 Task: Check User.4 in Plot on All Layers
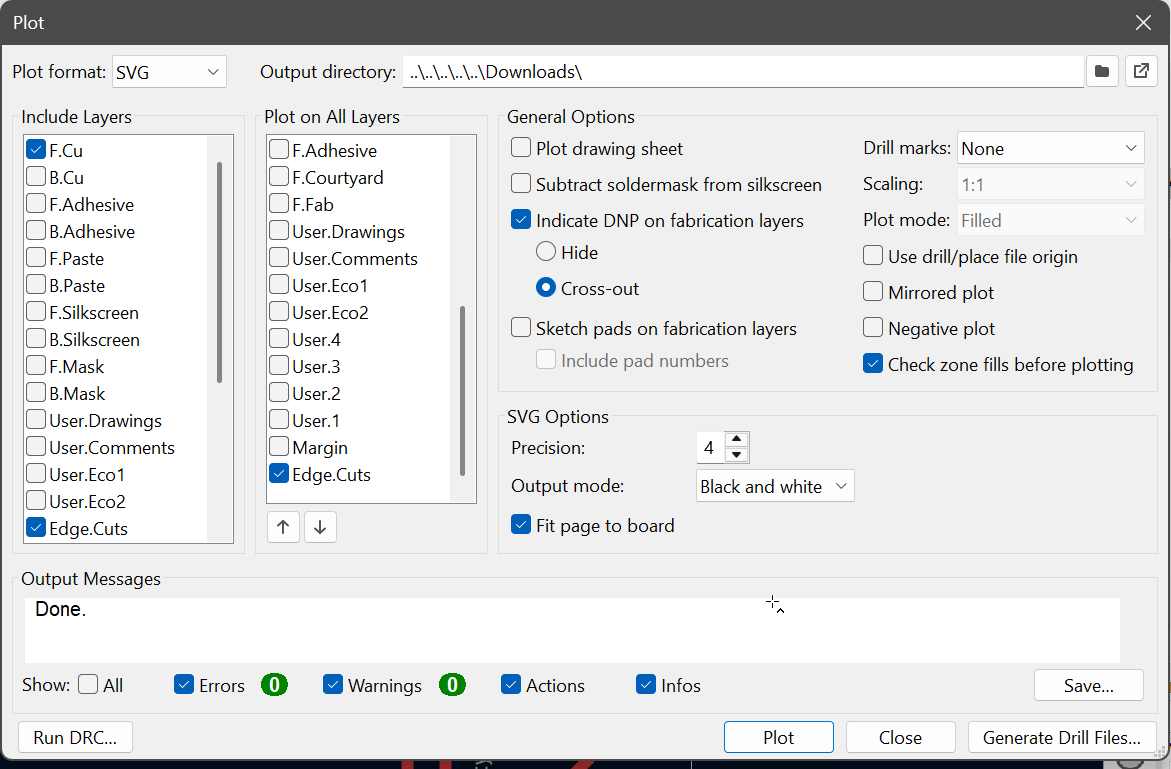click(279, 339)
